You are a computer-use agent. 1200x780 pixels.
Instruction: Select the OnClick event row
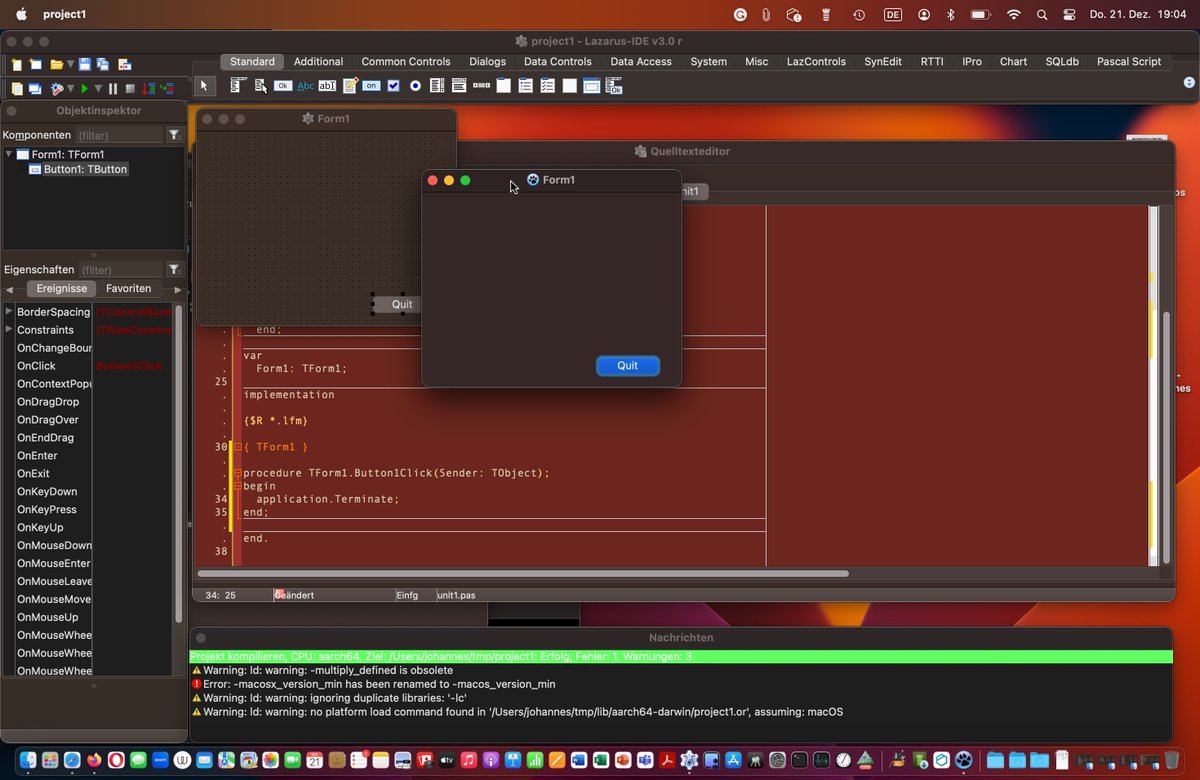pyautogui.click(x=88, y=366)
